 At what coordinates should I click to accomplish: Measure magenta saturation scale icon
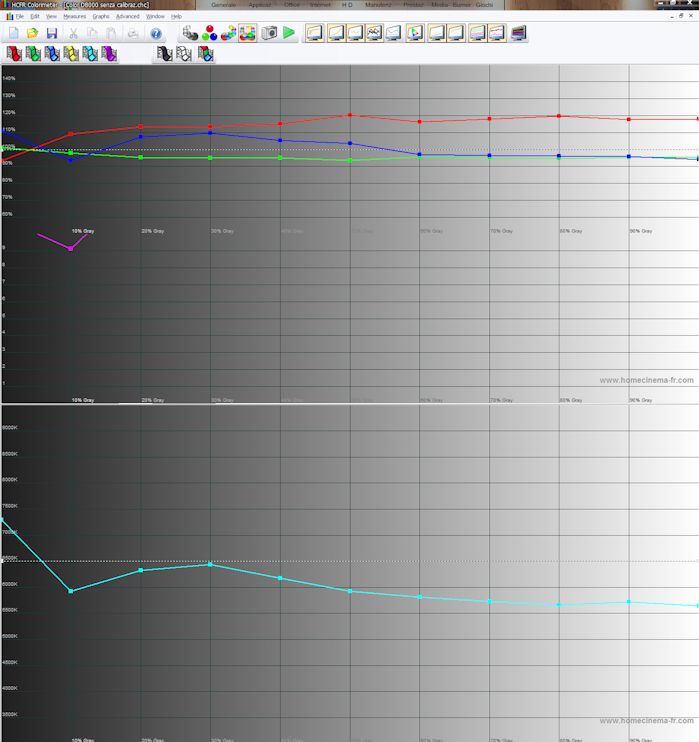(109, 53)
